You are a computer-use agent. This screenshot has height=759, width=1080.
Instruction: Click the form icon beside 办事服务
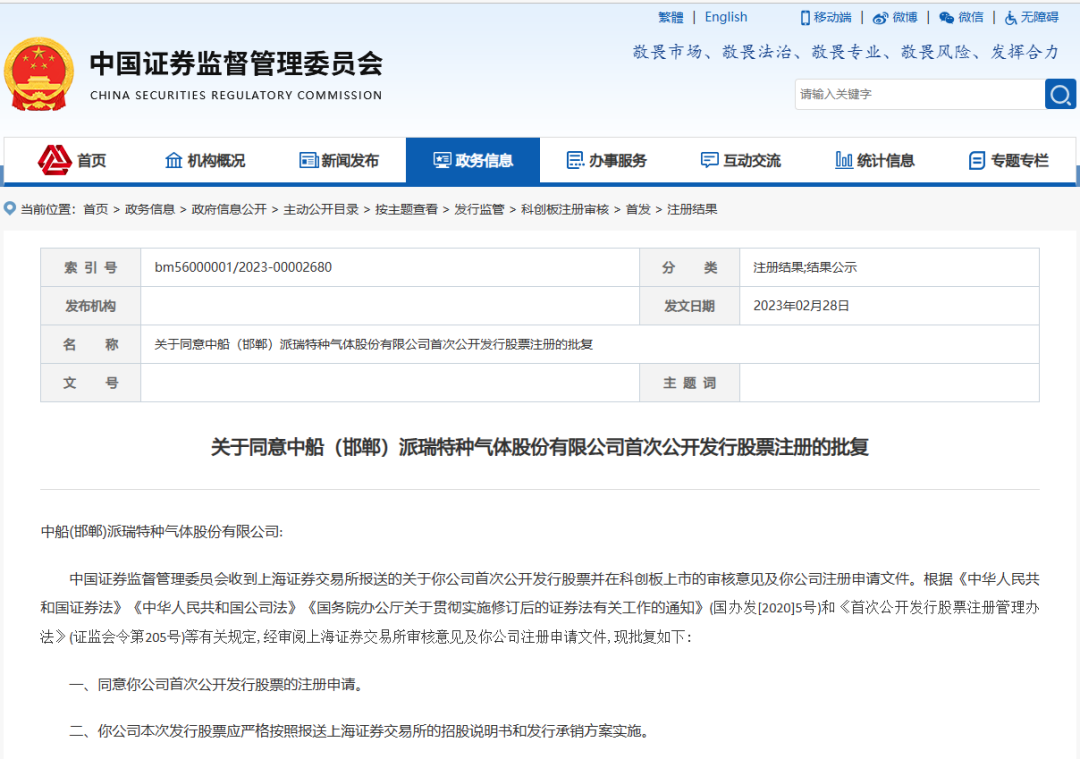pyautogui.click(x=574, y=160)
